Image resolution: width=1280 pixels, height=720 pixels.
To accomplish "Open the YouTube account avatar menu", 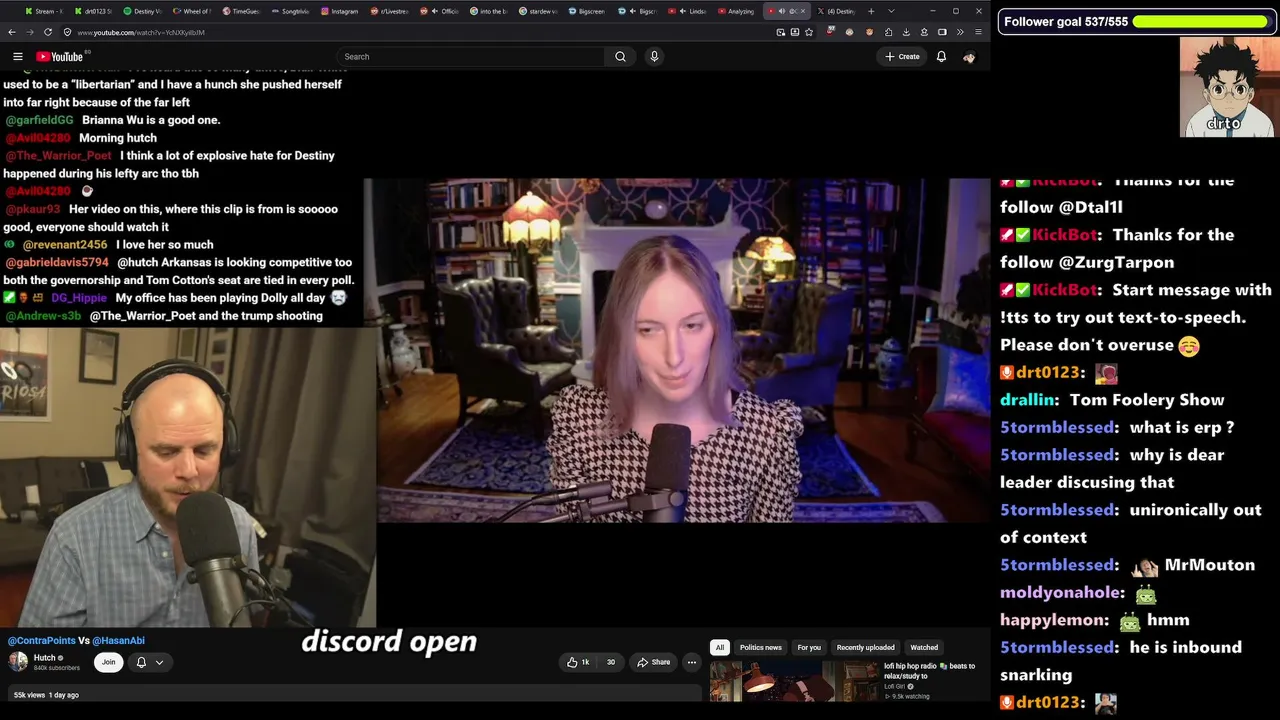I will point(969,57).
